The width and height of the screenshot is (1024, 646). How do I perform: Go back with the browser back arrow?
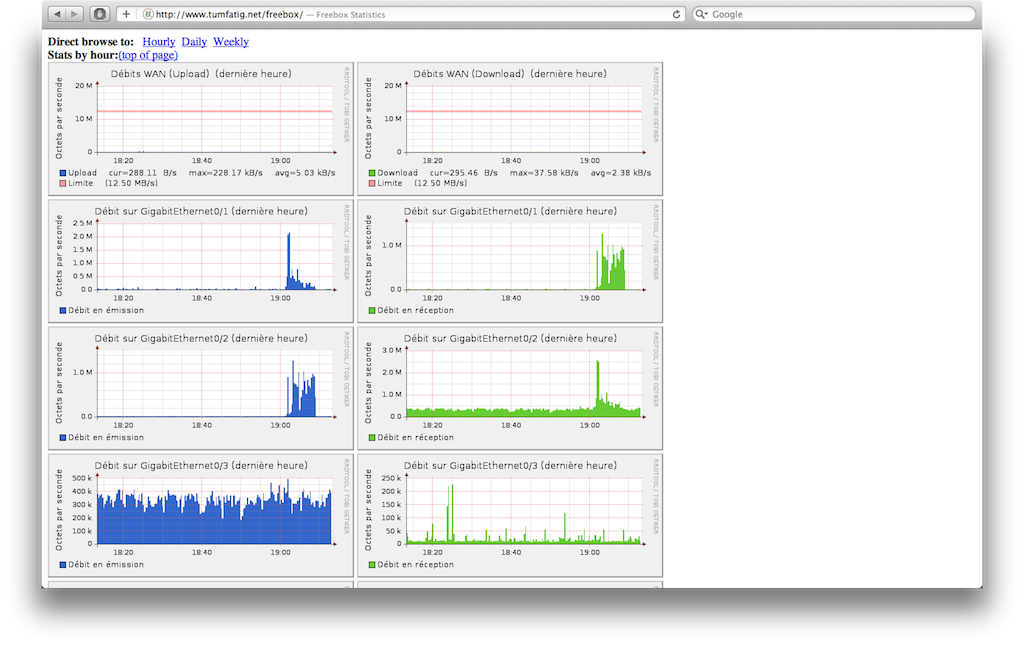pyautogui.click(x=57, y=14)
